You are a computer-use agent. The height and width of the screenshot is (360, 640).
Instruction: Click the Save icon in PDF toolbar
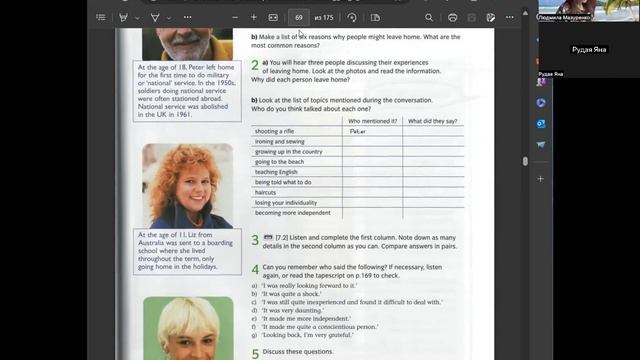coord(471,18)
